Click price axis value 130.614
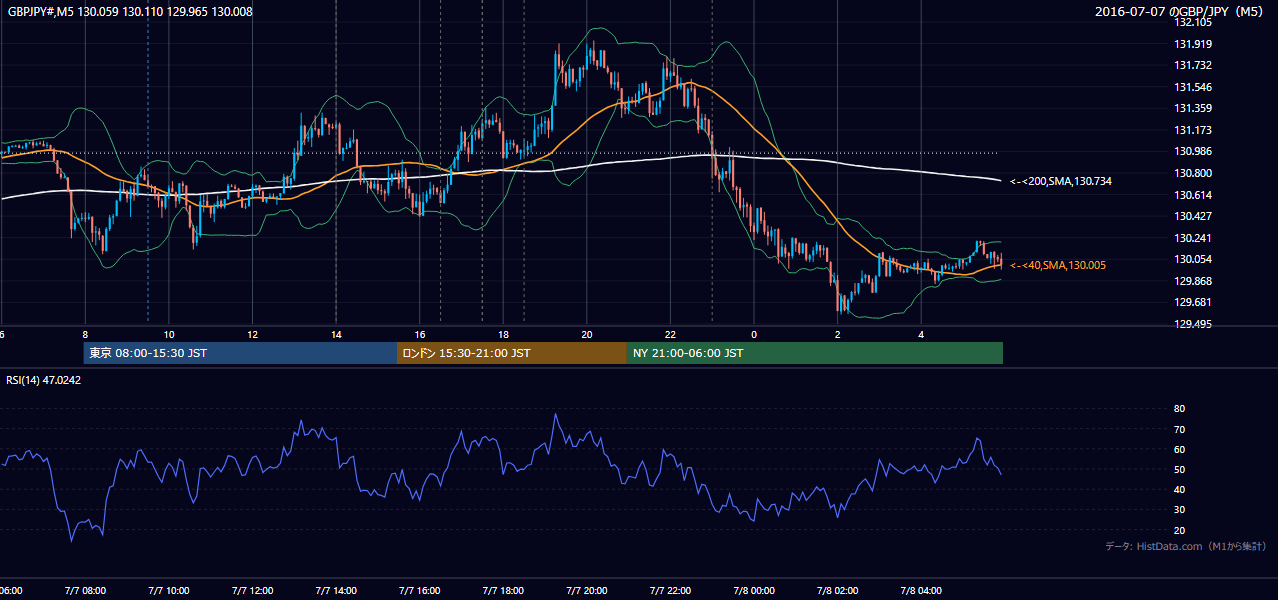This screenshot has height=600, width=1278. (1194, 195)
